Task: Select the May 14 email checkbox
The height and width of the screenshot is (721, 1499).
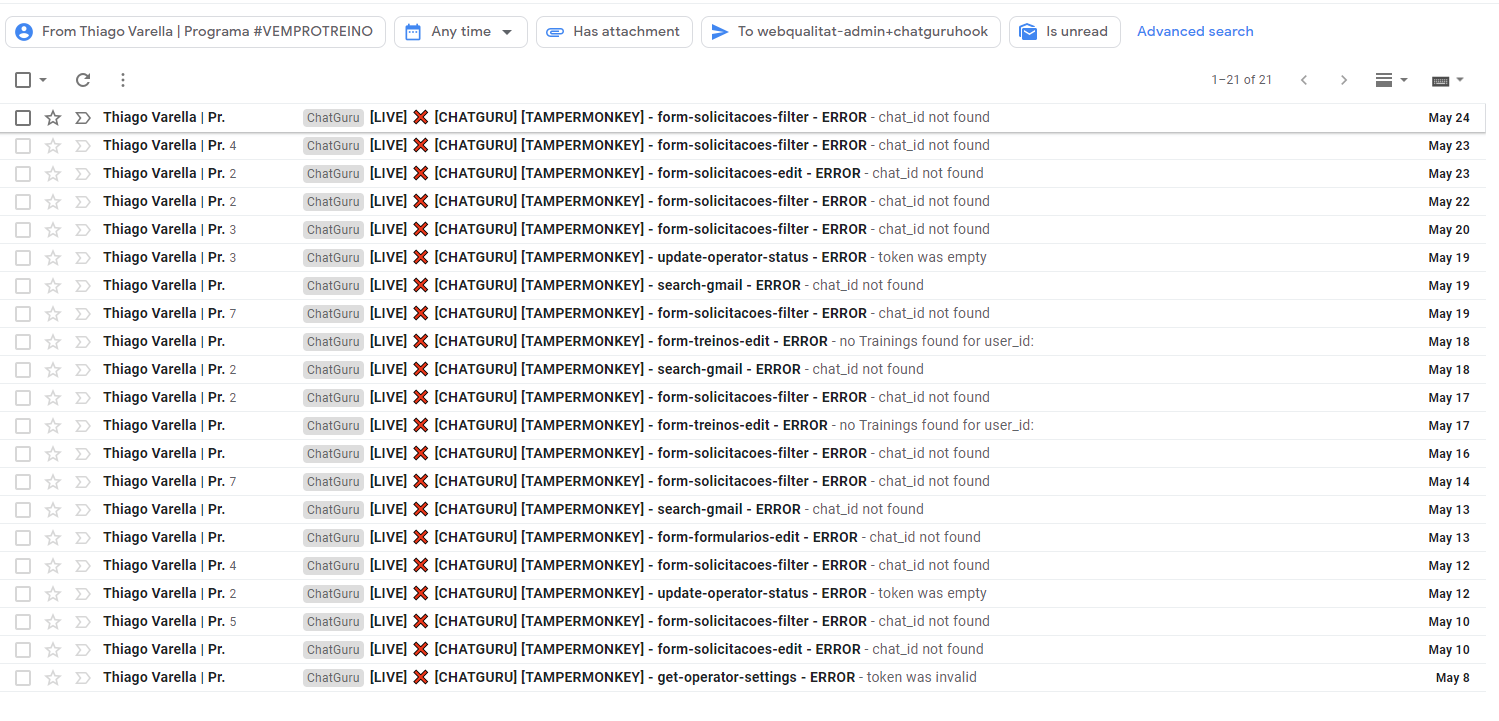Action: pos(23,482)
